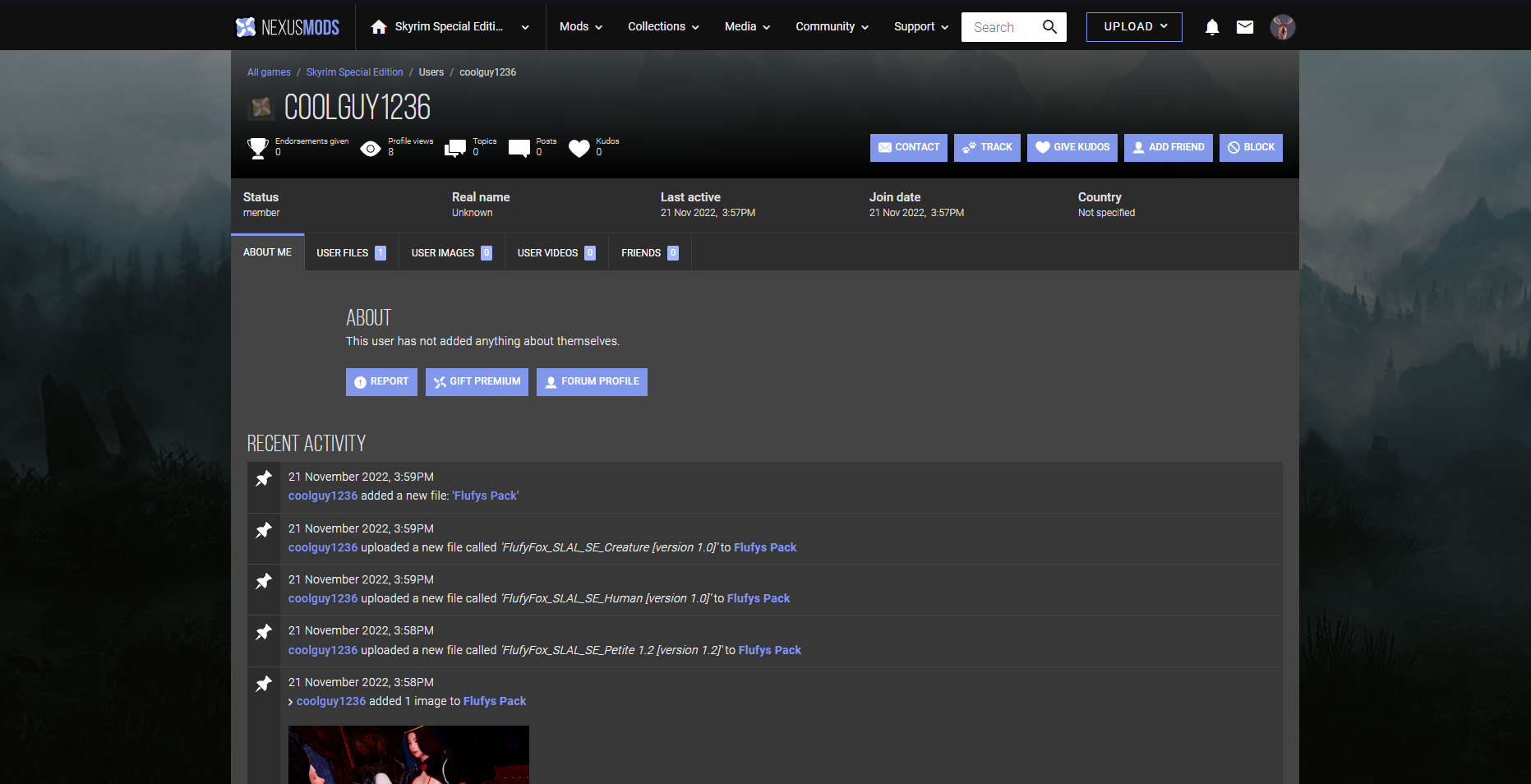Click the pin icon for the added image entry
The height and width of the screenshot is (784, 1531).
pyautogui.click(x=264, y=684)
